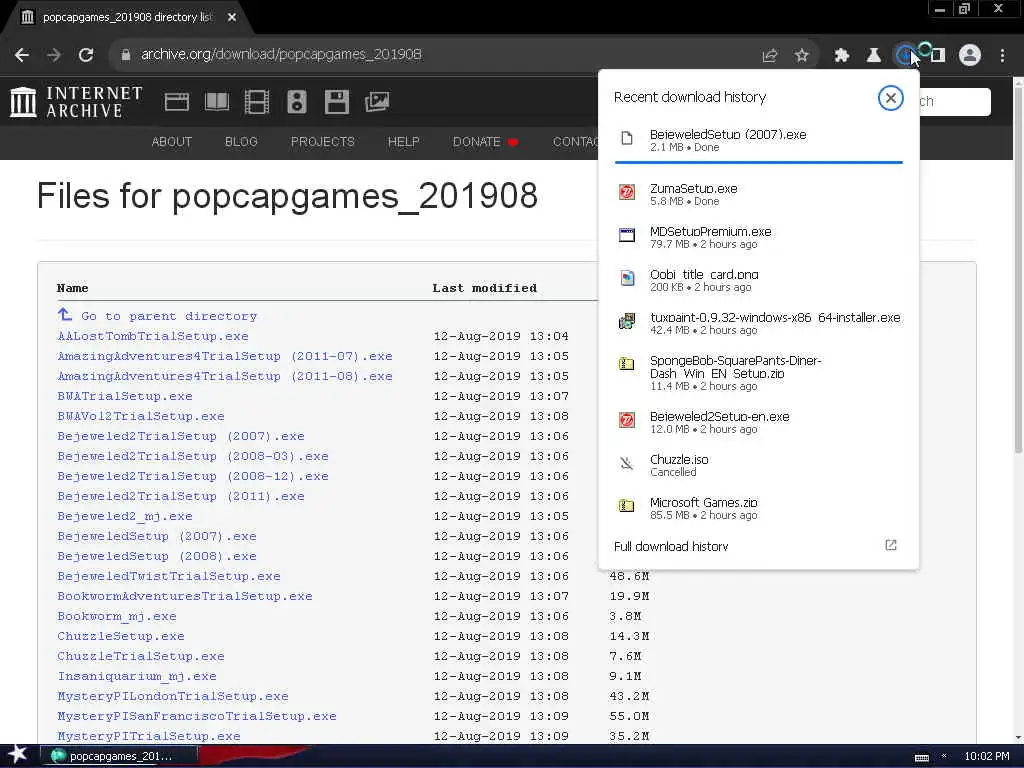This screenshot has width=1024, height=768.
Task: Click Microsoft Games.zip file icon
Action: [627, 505]
